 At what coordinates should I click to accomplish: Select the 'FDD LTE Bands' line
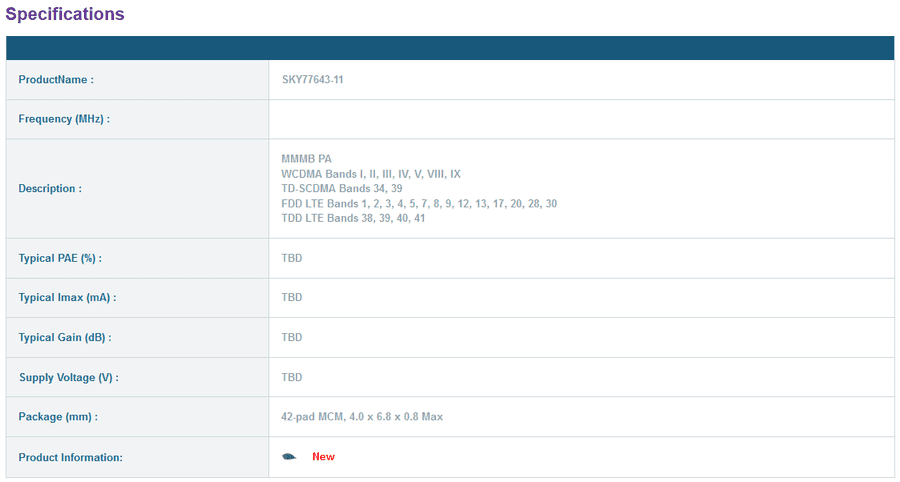point(419,203)
